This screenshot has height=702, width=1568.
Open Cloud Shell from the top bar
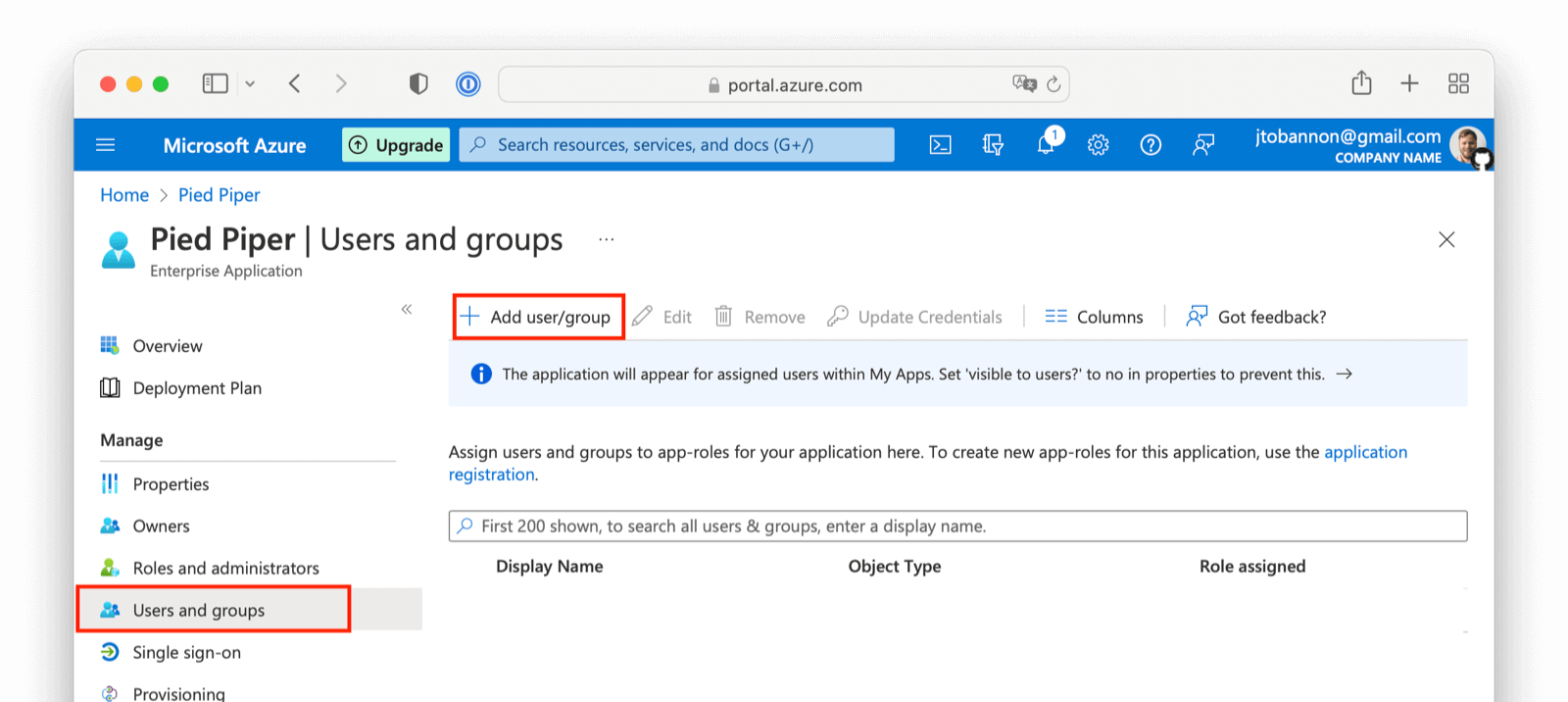coord(940,145)
